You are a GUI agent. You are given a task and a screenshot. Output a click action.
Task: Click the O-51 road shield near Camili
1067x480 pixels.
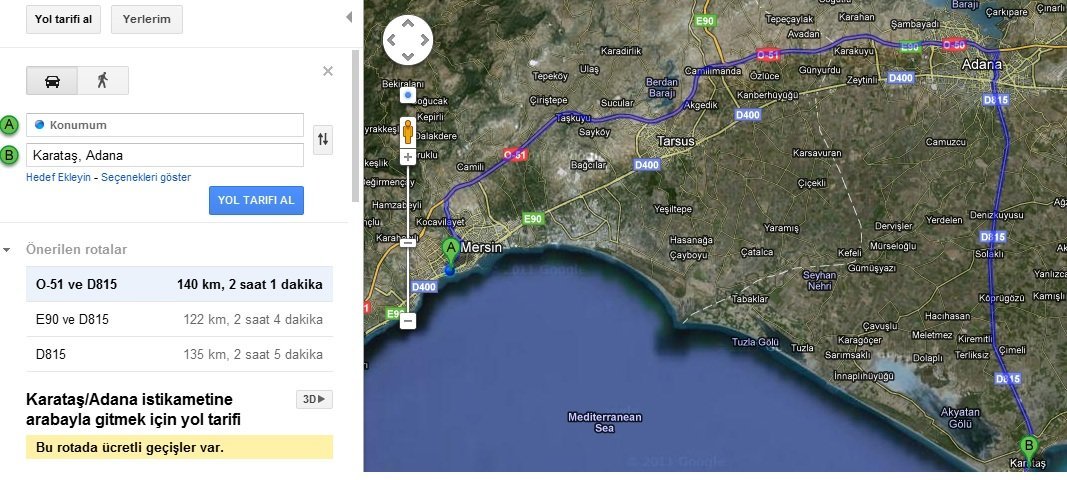[515, 155]
